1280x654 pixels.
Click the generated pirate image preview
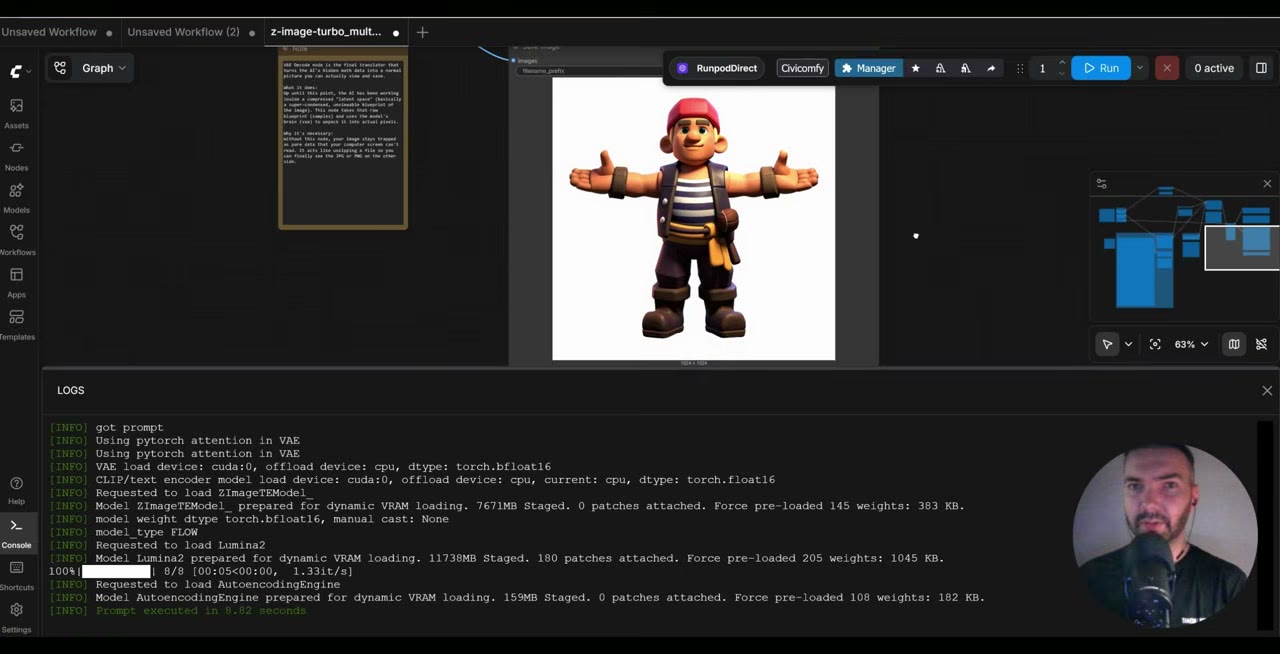point(694,219)
